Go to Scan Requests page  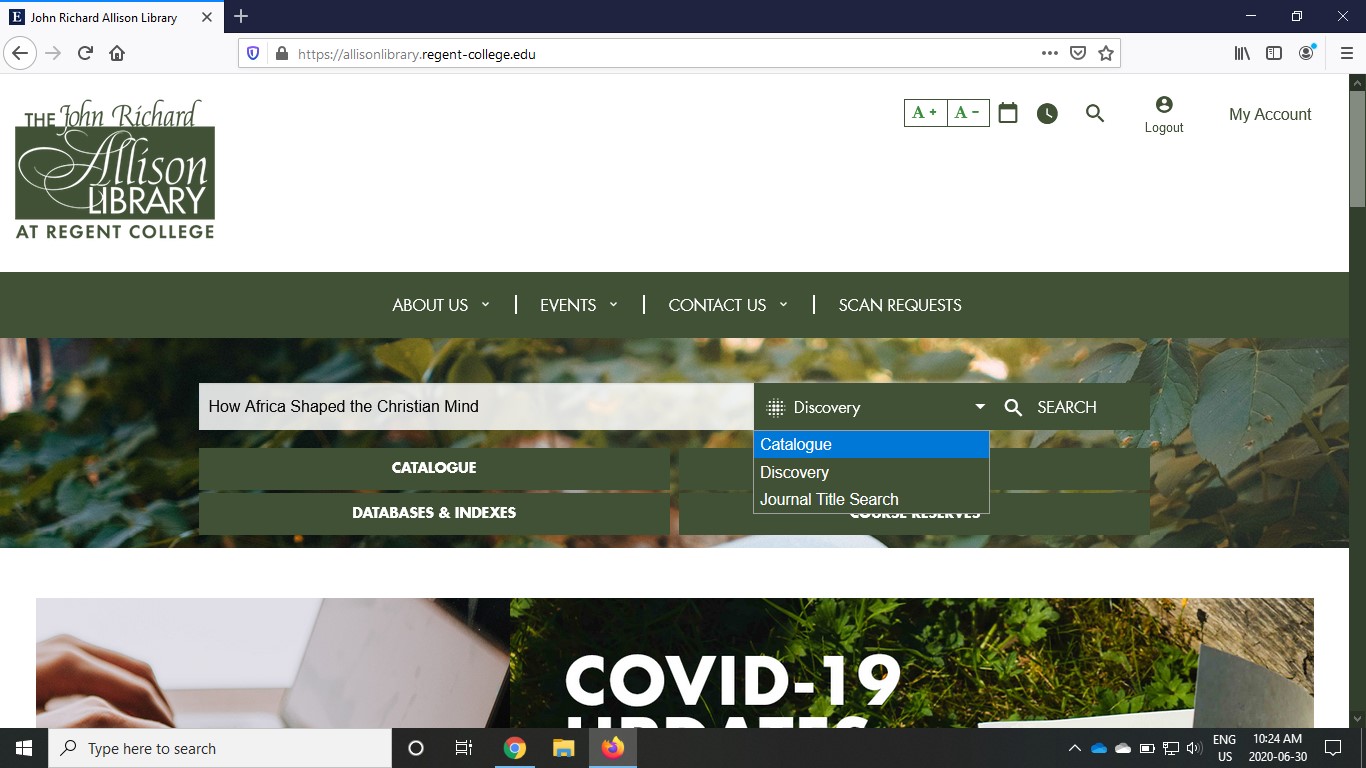(900, 305)
